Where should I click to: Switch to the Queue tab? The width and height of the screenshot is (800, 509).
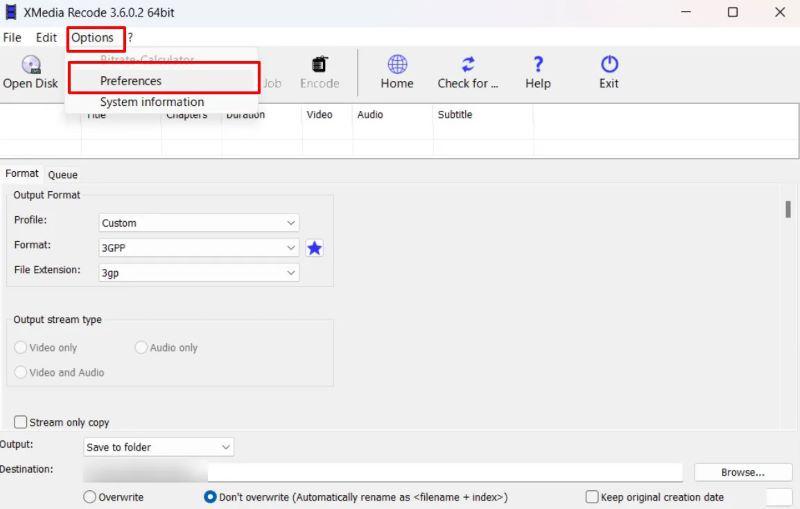click(62, 174)
